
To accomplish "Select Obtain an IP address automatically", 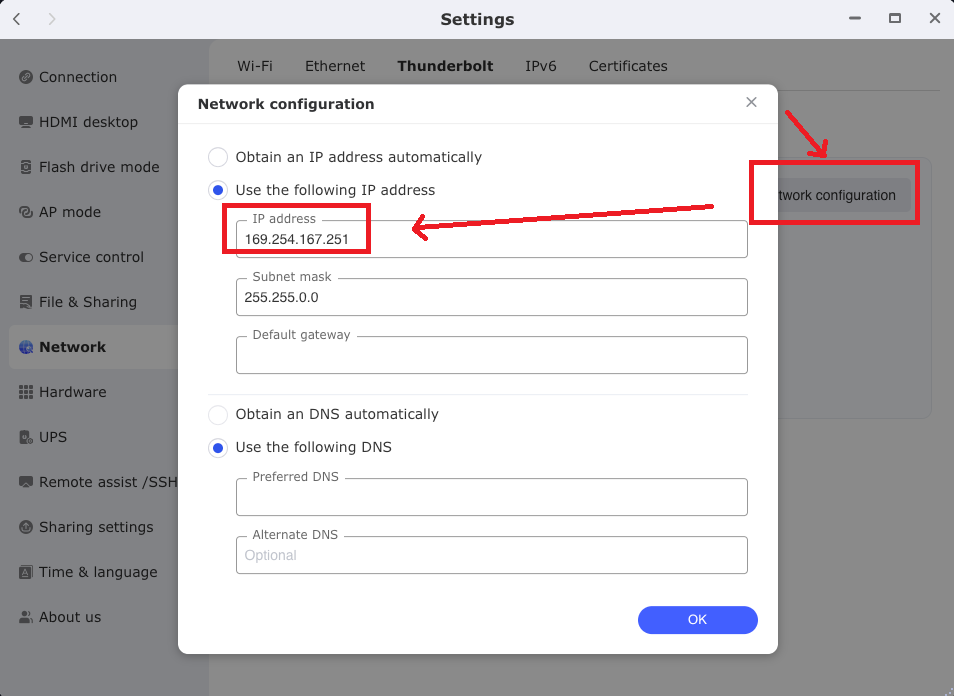I will pos(218,157).
